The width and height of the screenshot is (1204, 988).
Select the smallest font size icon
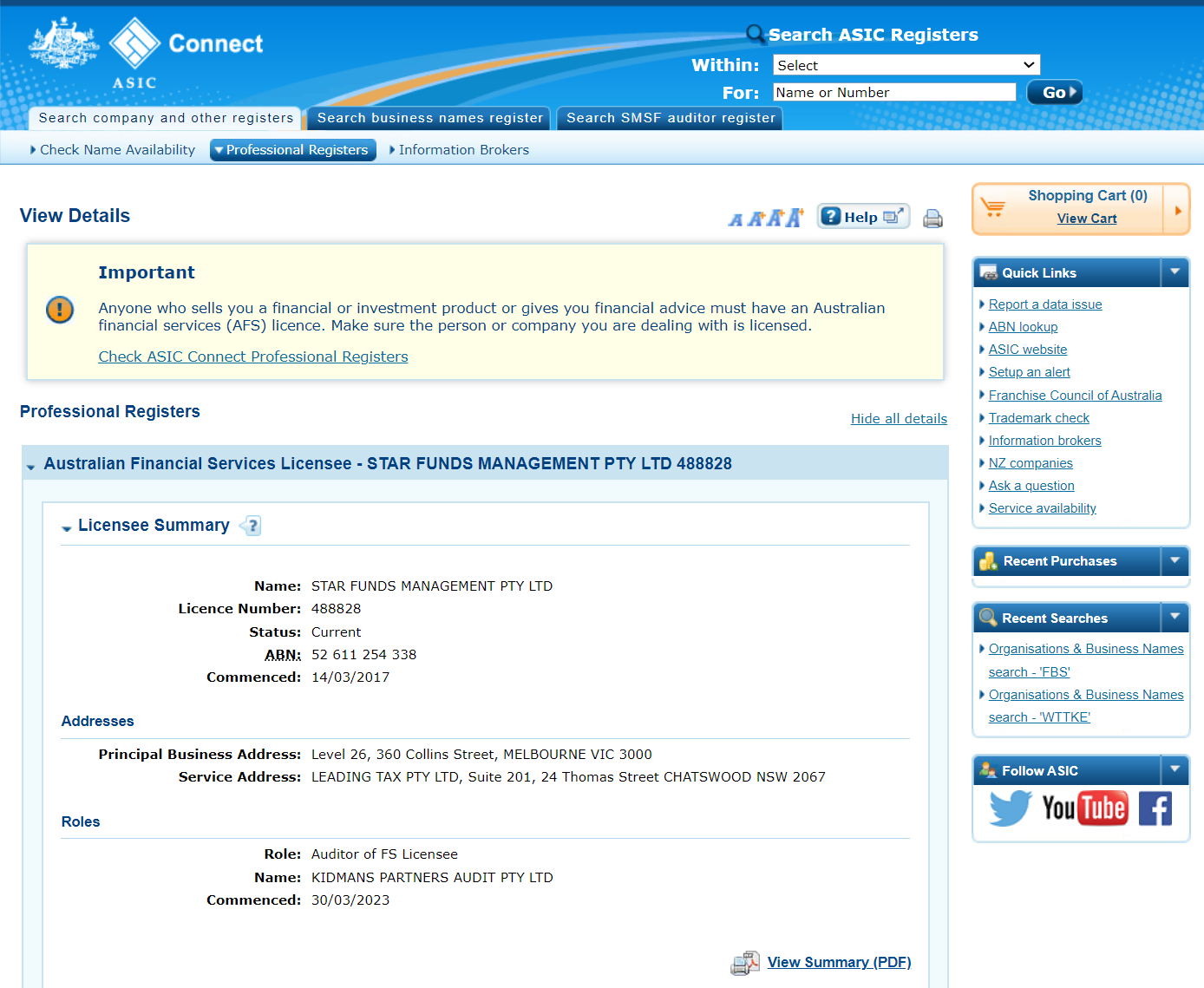[736, 220]
